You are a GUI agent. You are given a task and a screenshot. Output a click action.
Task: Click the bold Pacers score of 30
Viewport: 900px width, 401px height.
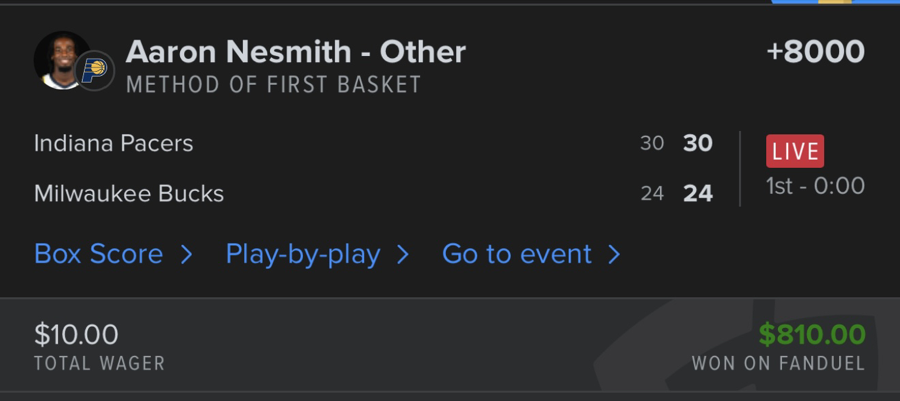(698, 143)
